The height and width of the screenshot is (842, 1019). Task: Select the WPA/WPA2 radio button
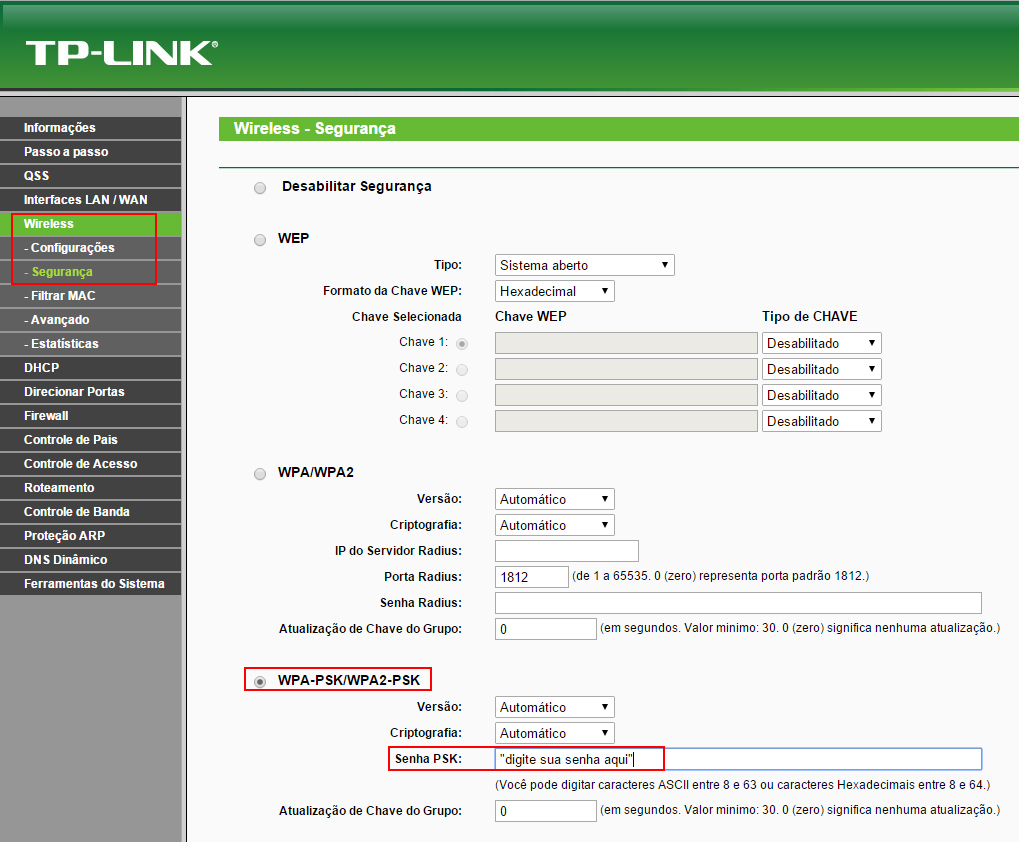point(260,474)
